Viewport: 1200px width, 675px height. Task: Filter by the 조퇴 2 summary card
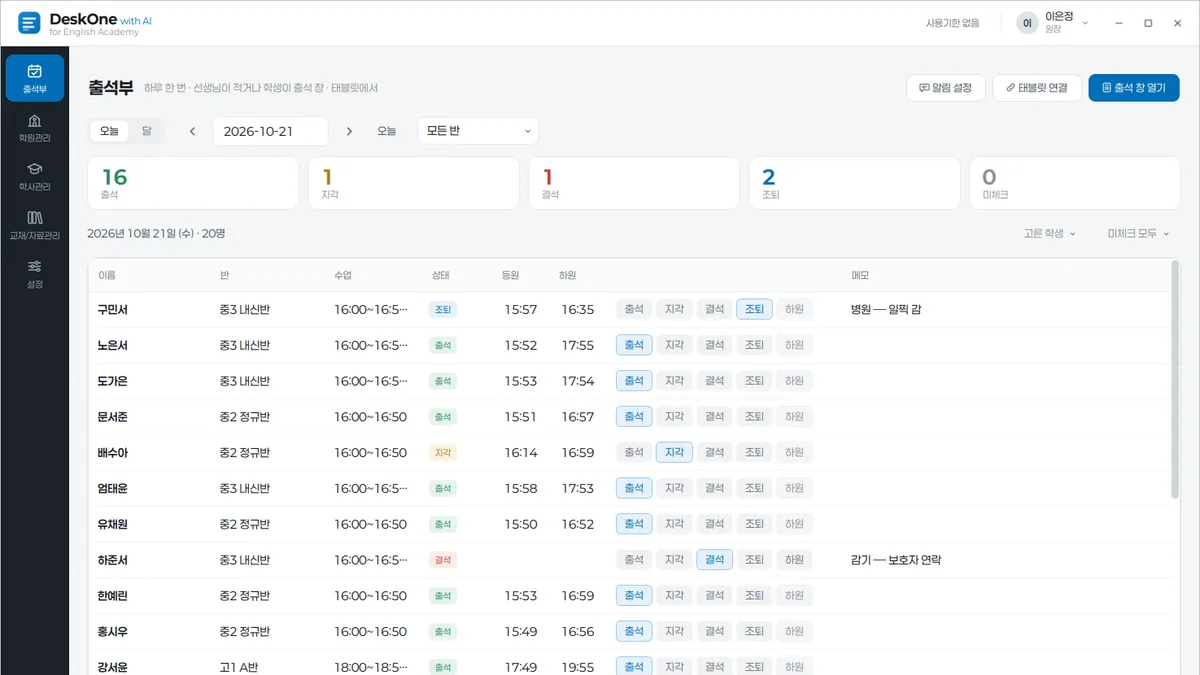(x=854, y=183)
